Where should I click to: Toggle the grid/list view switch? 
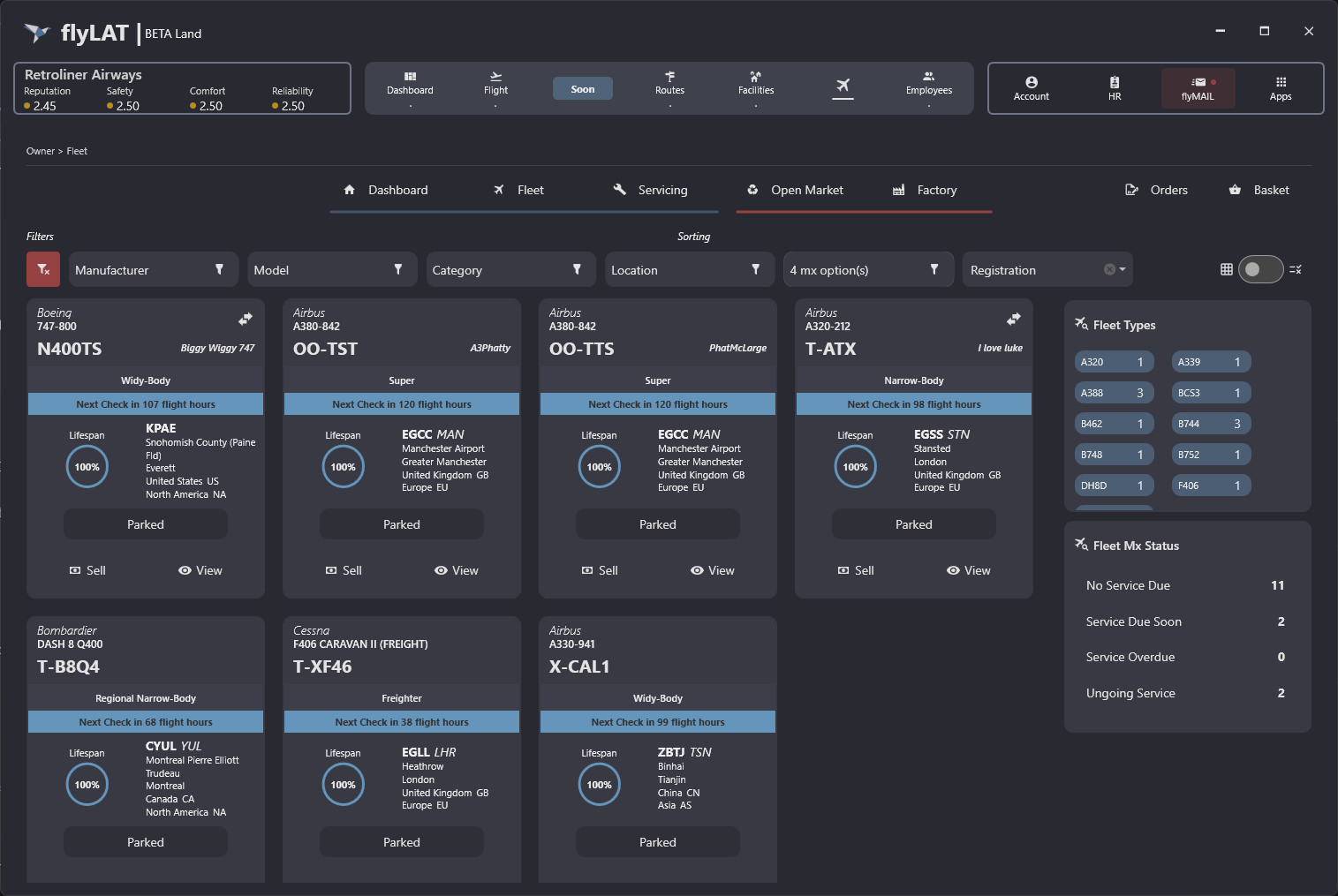tap(1260, 269)
